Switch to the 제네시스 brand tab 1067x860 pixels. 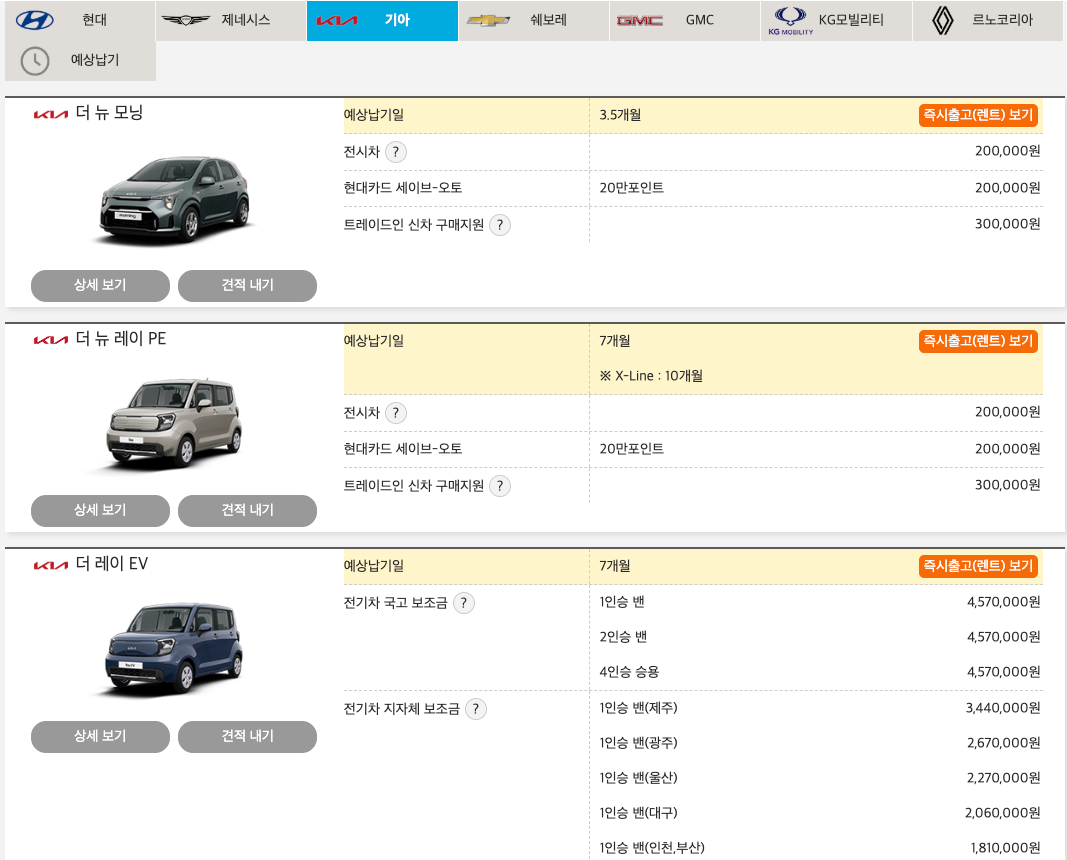pos(231,20)
